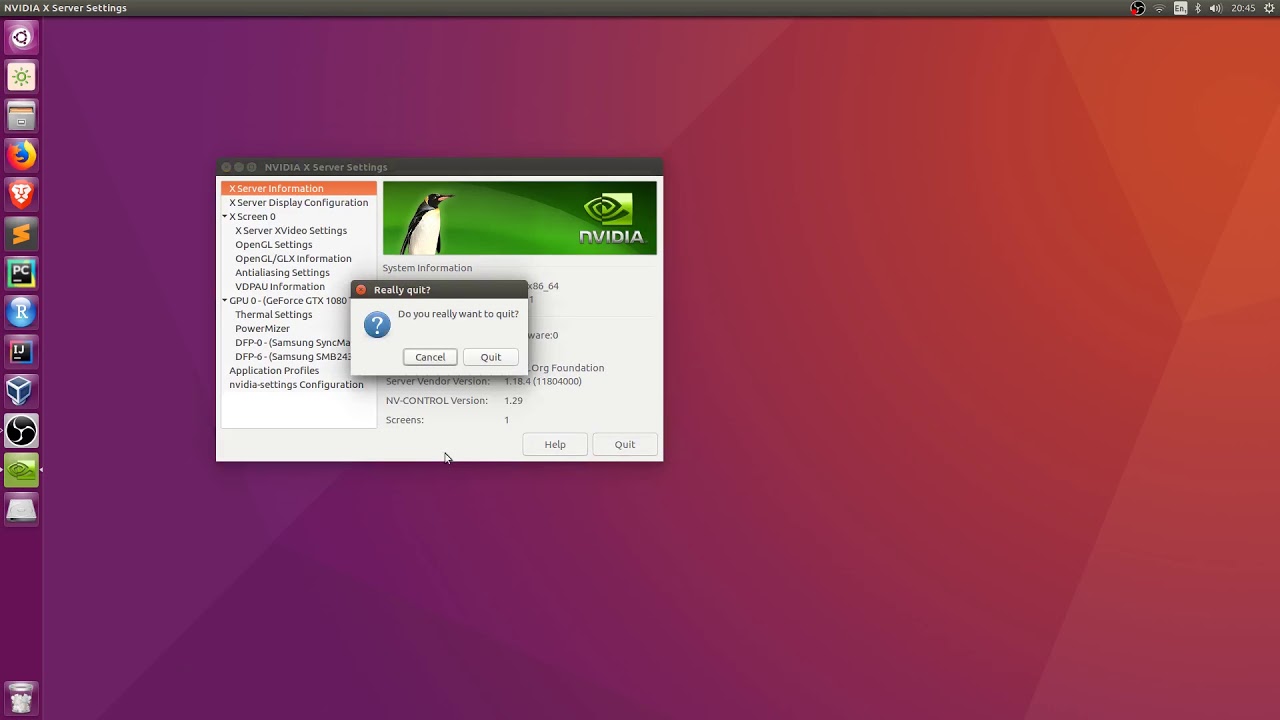Open OpenGL Settings page

[x=274, y=244]
